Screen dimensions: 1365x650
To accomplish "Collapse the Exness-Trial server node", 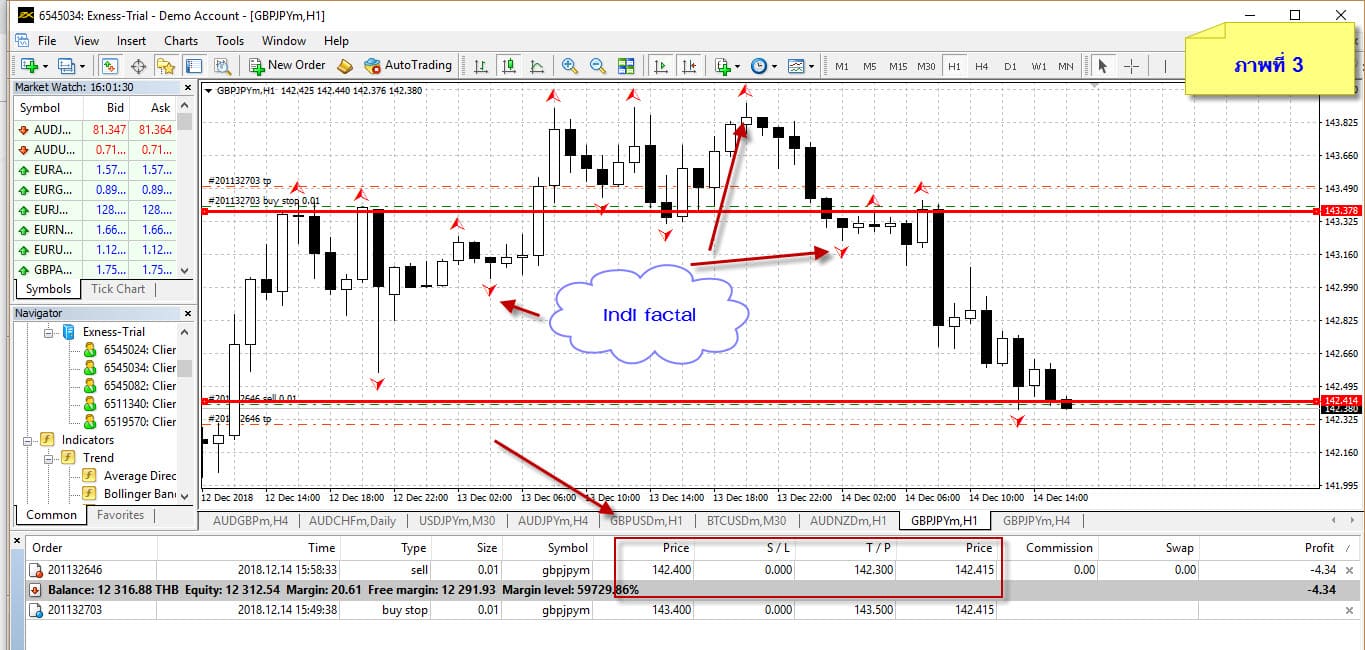I will tap(48, 332).
